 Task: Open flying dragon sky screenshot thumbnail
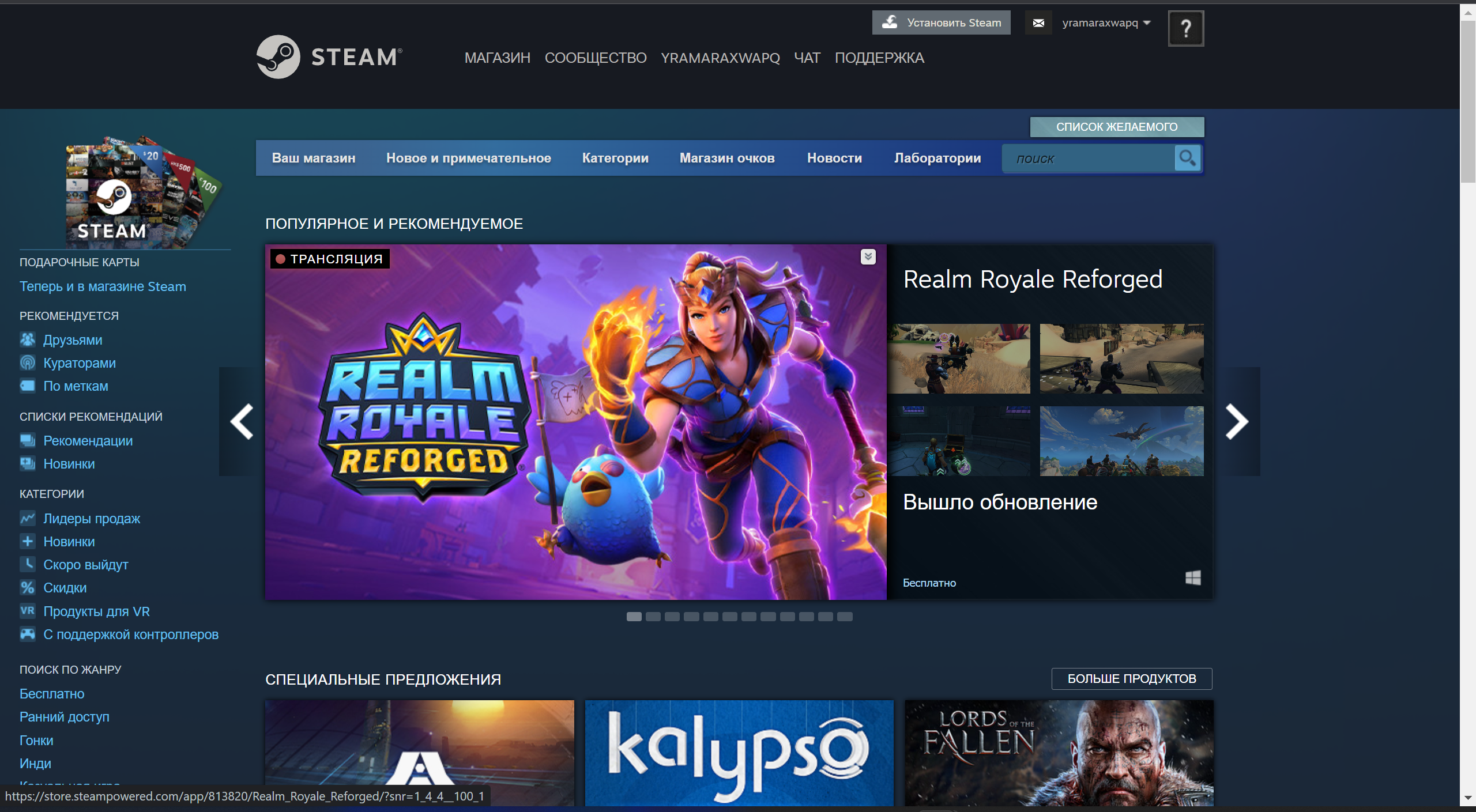(x=1121, y=441)
